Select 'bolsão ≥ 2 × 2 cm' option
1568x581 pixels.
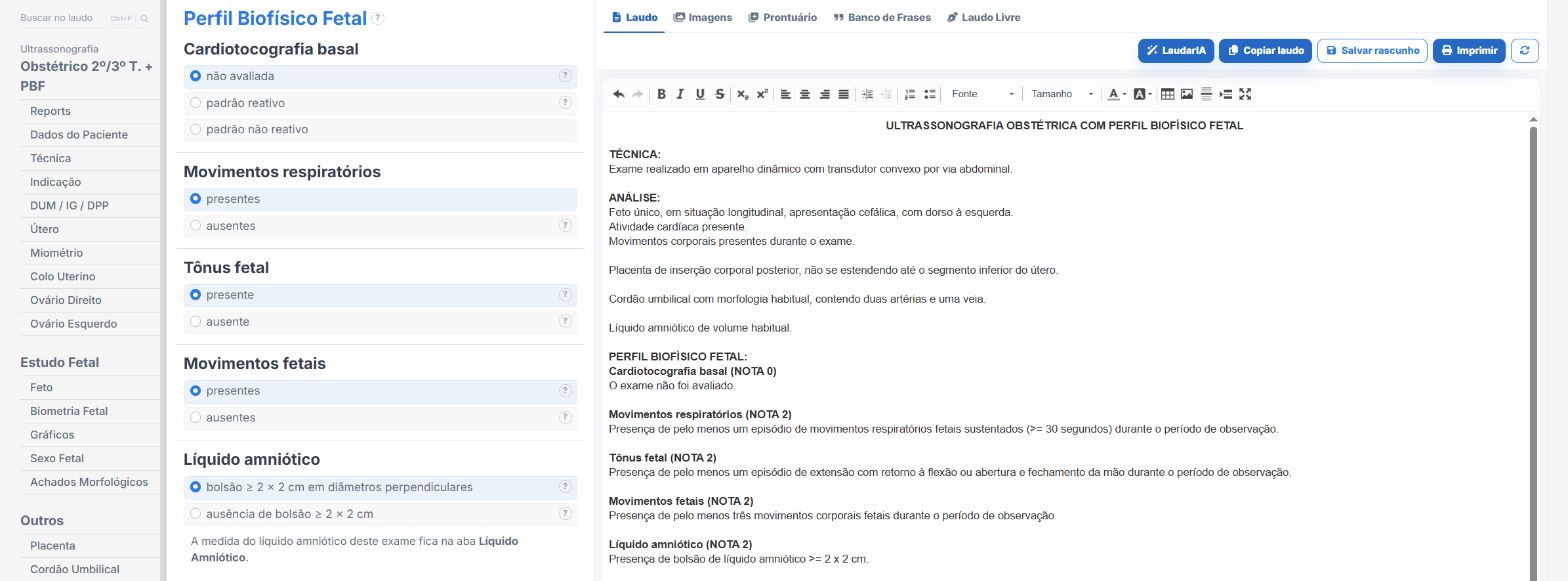tap(381, 487)
